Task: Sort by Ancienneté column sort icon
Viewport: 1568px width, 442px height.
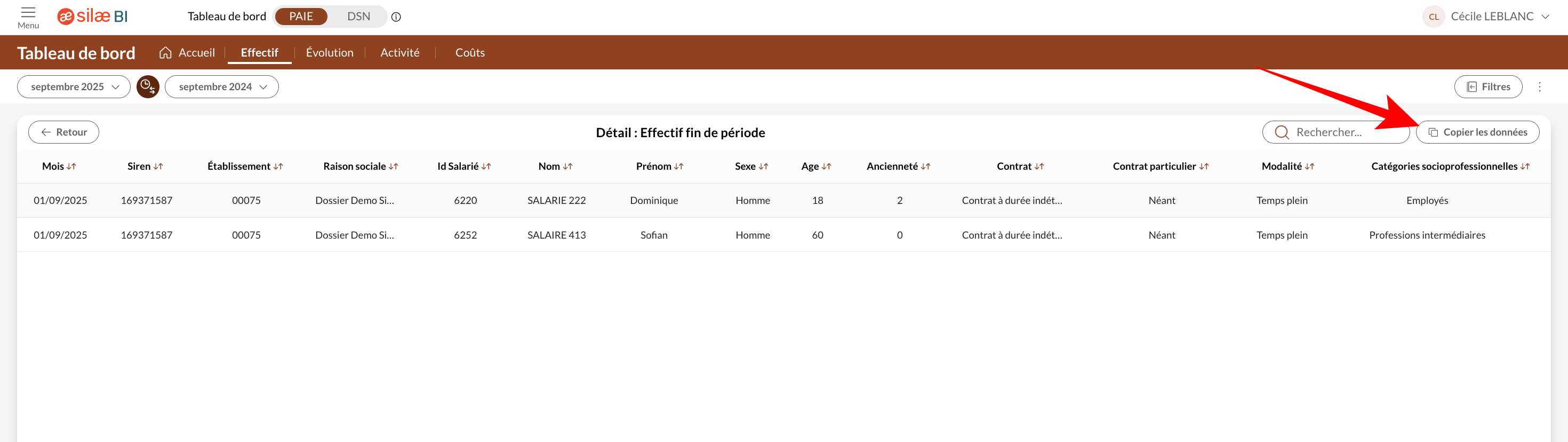Action: pyautogui.click(x=925, y=167)
